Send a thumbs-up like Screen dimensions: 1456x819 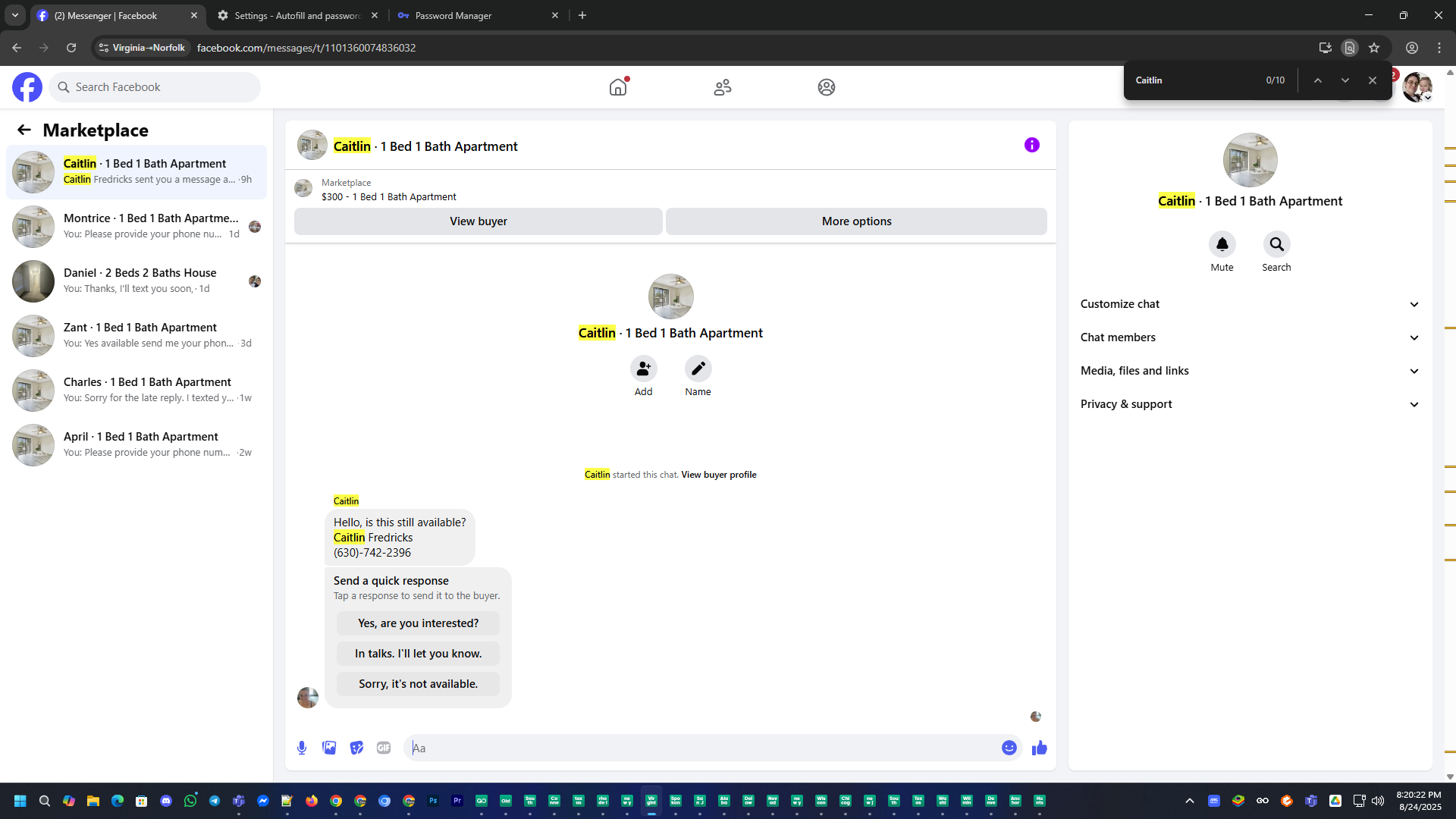tap(1039, 748)
